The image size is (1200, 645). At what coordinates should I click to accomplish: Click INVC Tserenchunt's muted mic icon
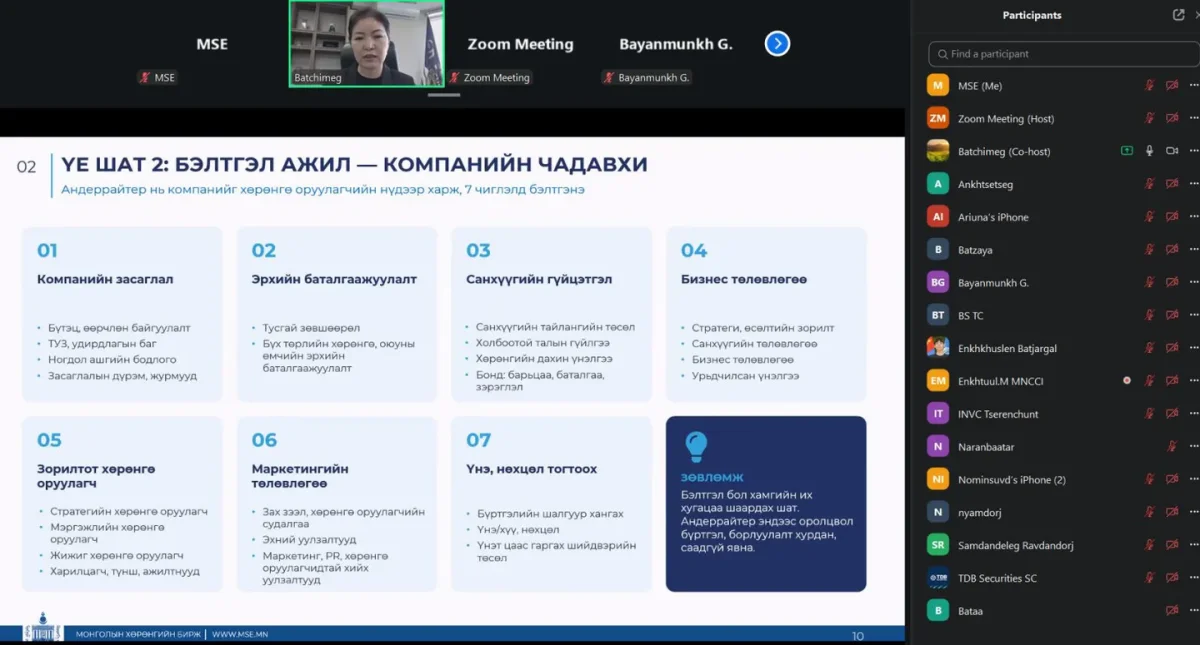tap(1149, 414)
